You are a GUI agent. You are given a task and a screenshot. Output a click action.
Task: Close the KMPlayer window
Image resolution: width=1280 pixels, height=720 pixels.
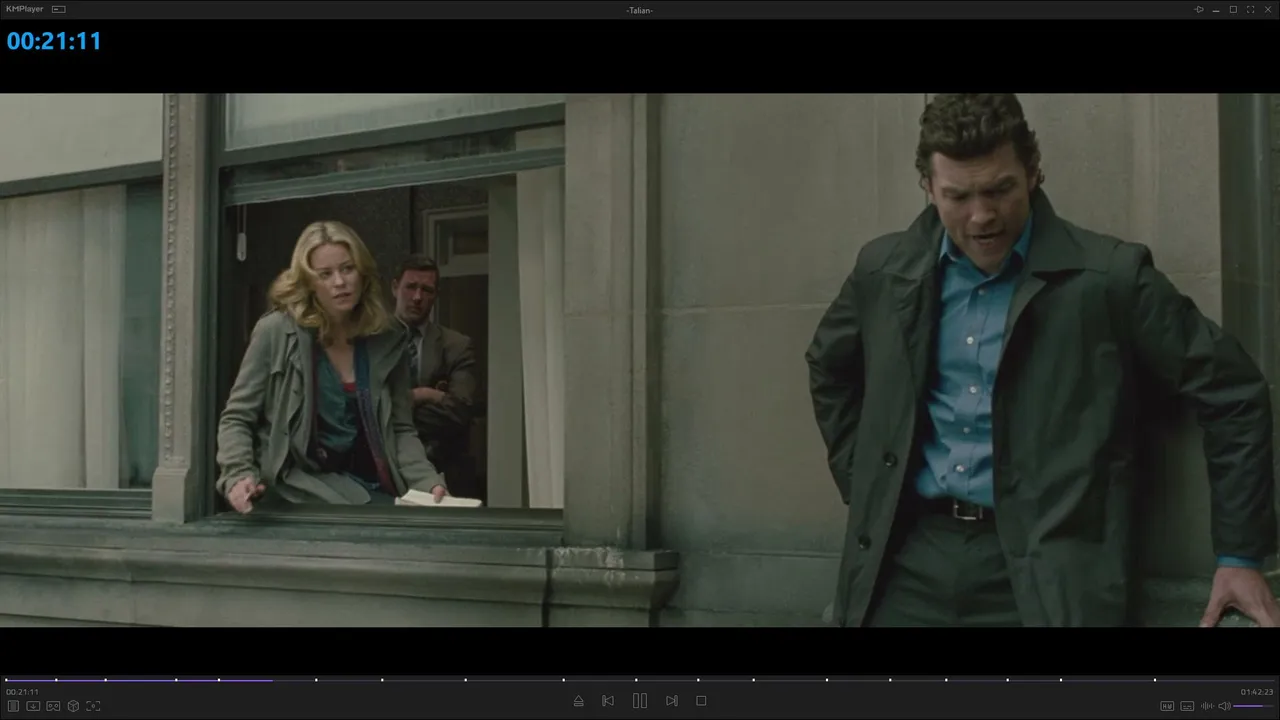(x=1267, y=9)
